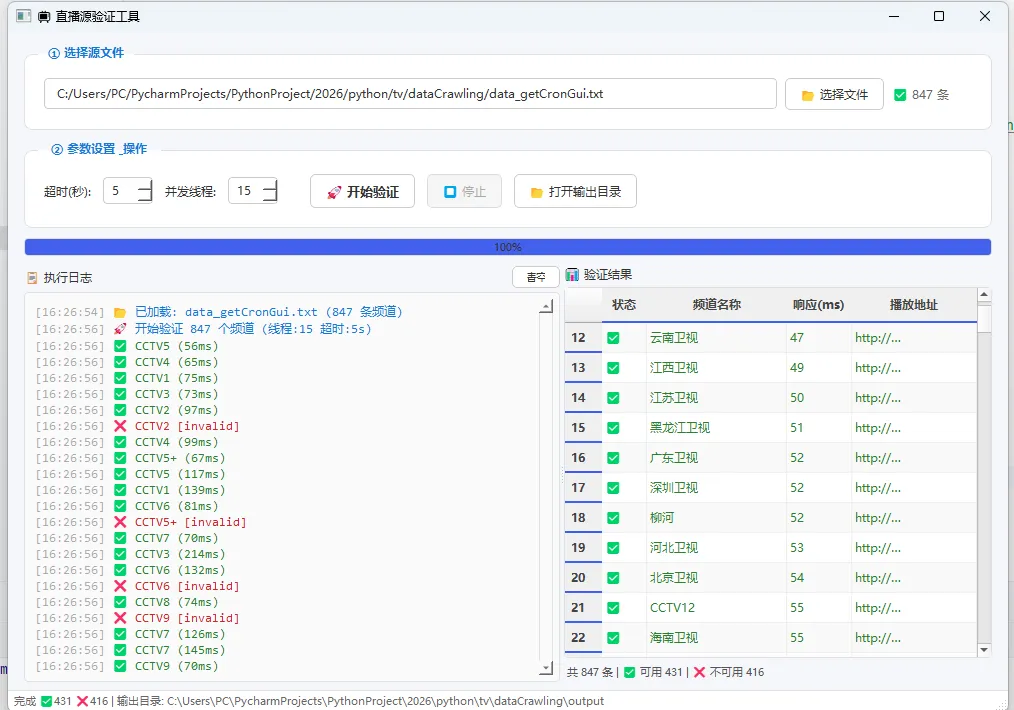The height and width of the screenshot is (710, 1014).
Task: Select row header 17 in results table
Action: pyautogui.click(x=583, y=488)
